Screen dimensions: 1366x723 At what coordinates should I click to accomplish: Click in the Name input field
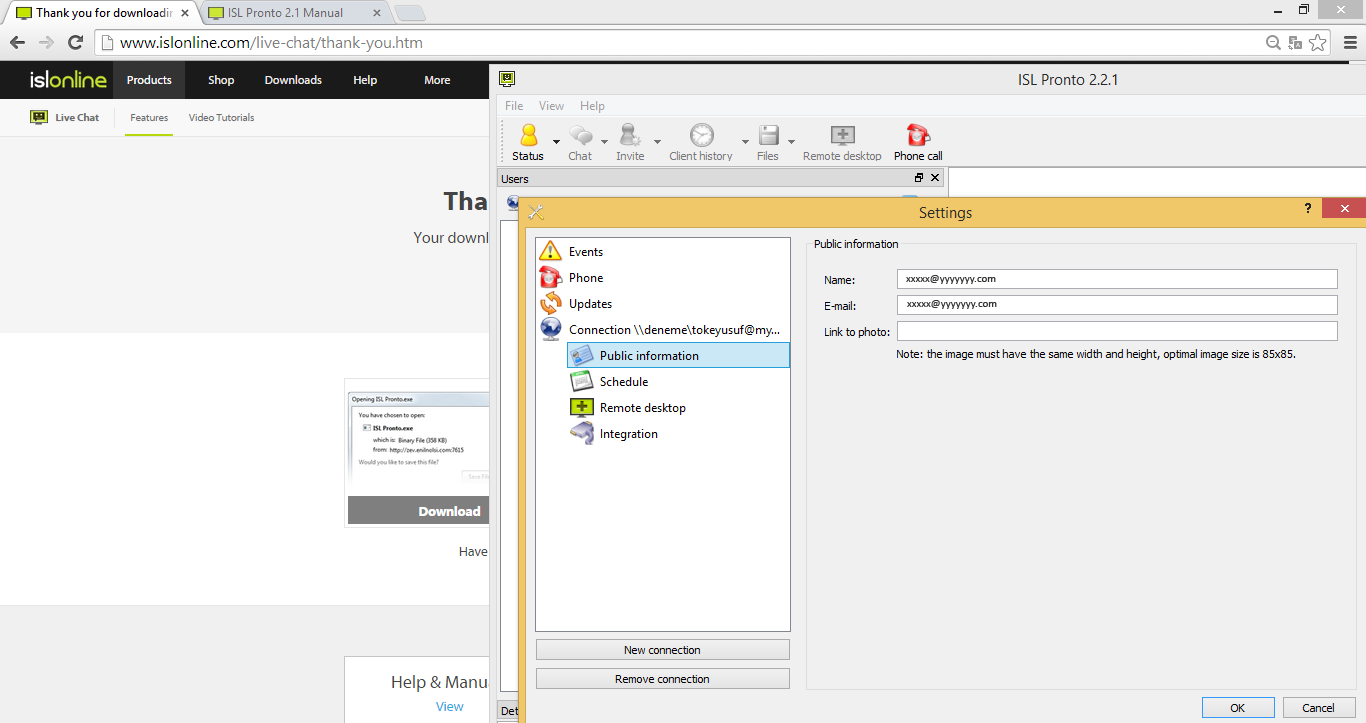point(1117,279)
